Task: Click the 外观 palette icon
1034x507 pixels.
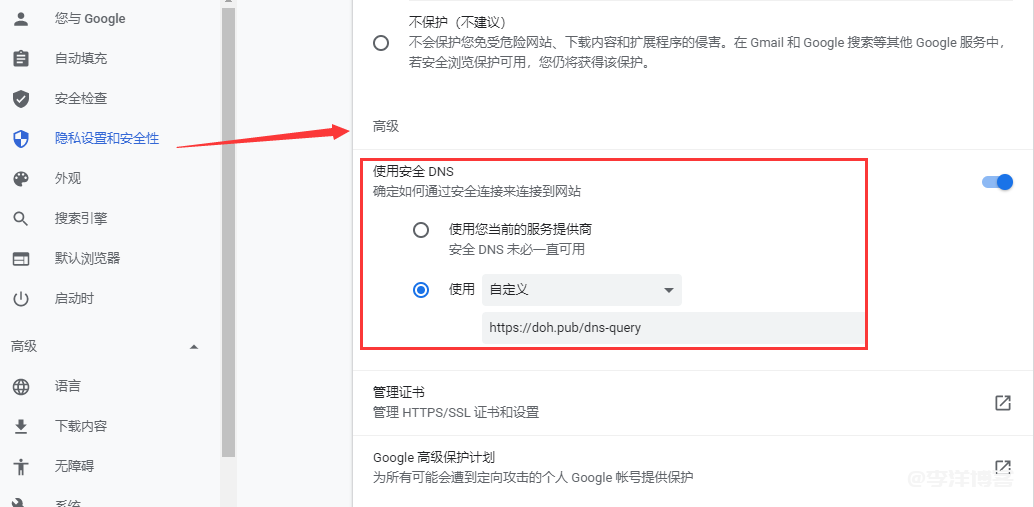Action: (x=21, y=178)
